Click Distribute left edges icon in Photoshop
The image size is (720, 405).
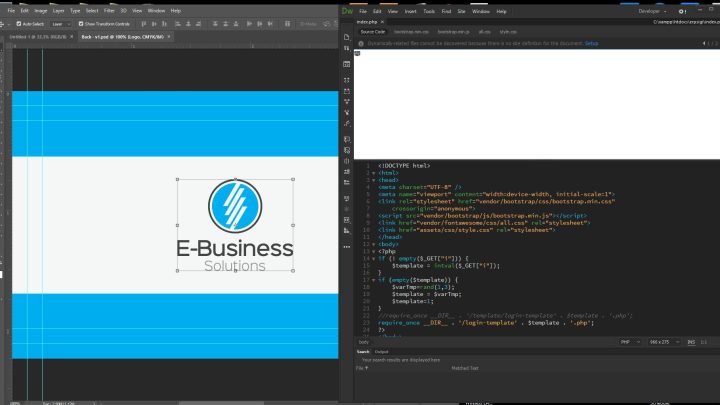(x=249, y=24)
